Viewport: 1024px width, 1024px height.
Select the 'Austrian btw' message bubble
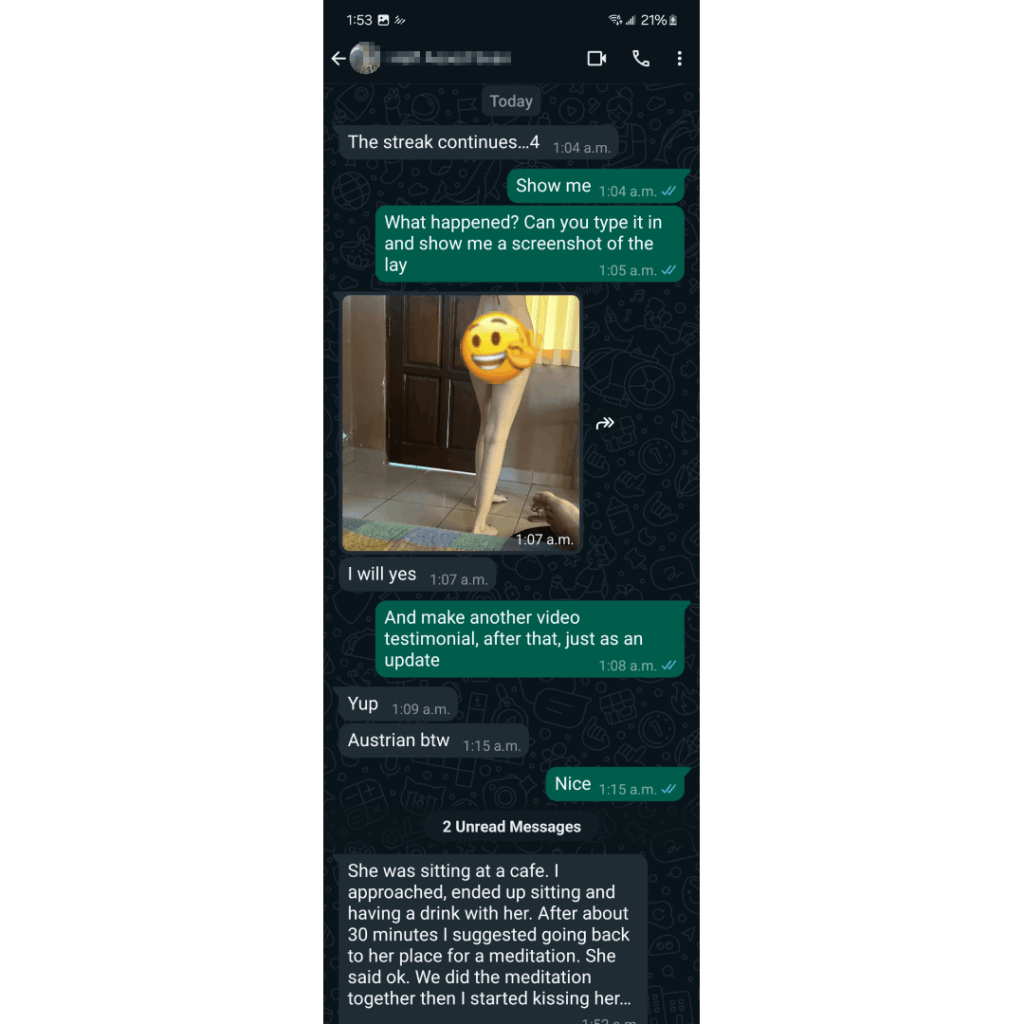tap(433, 741)
